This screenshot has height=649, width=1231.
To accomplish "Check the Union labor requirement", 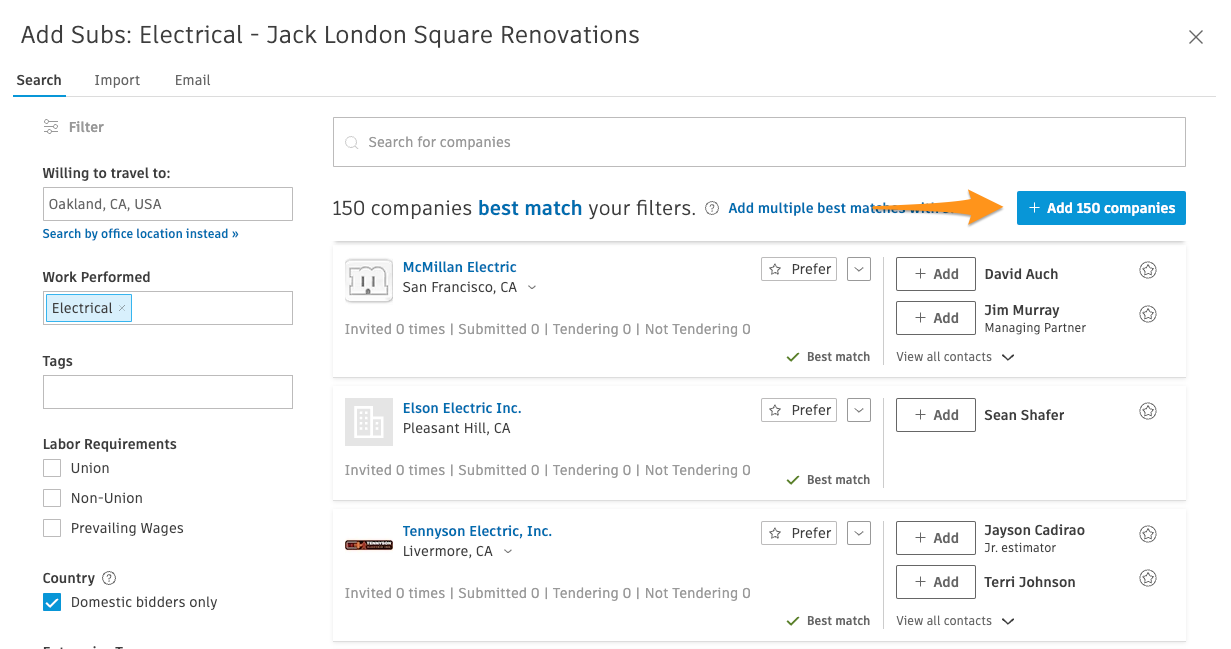I will click(x=52, y=468).
